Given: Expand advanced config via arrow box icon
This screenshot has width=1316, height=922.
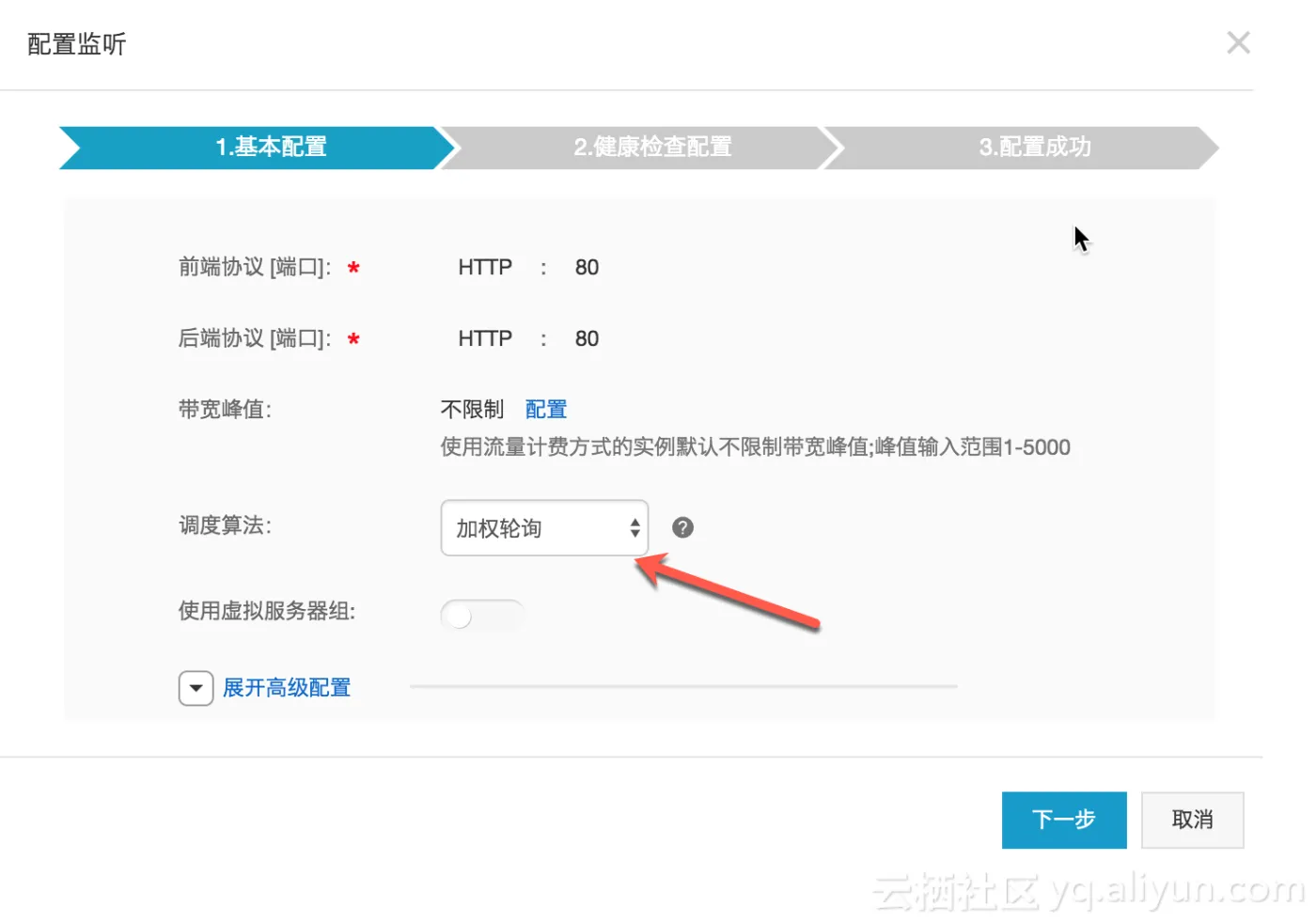Looking at the screenshot, I should 196,688.
